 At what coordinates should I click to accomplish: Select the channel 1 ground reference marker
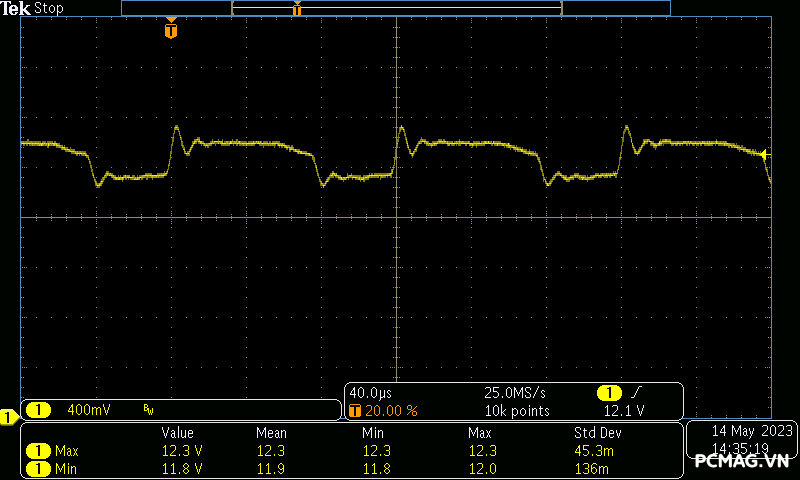(9, 416)
